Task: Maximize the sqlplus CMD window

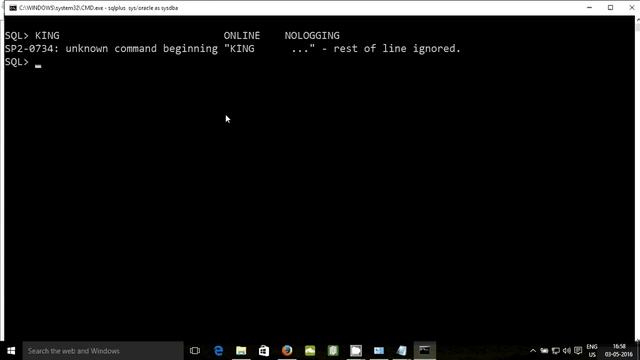Action: coord(611,8)
